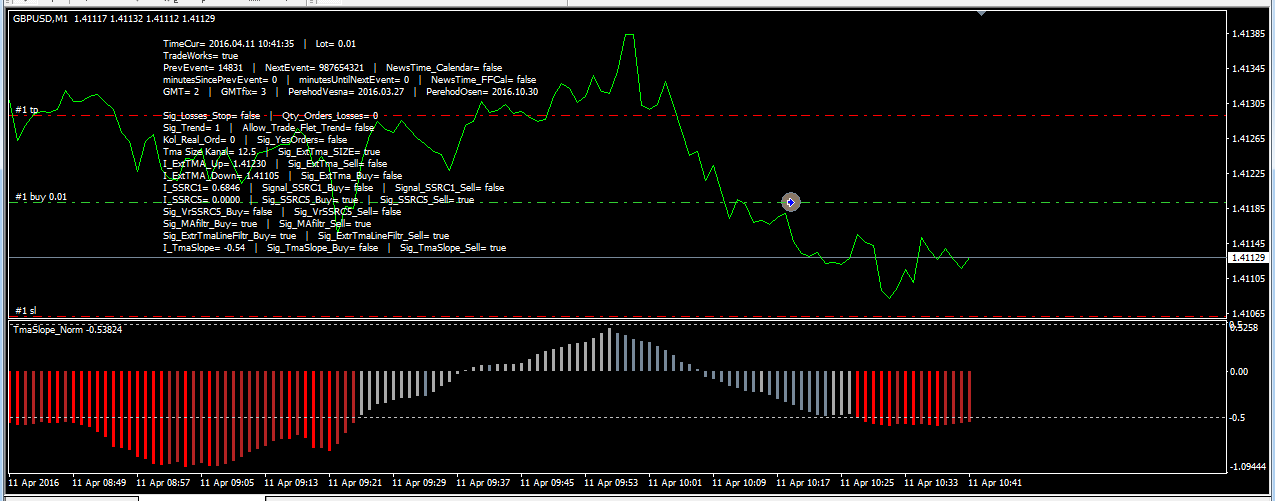
Task: Click the 'Signal_SSRC1_Buy= false' text
Action: coord(317,186)
